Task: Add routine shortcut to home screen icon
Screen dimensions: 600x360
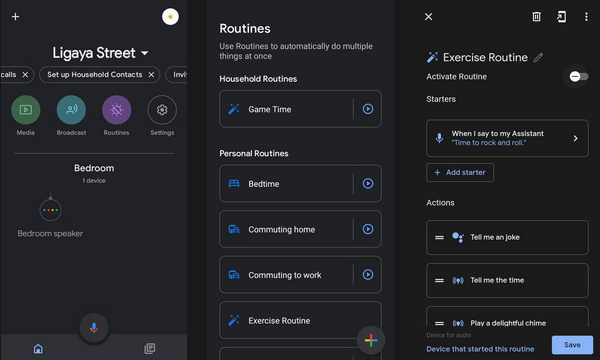Action: [x=561, y=17]
